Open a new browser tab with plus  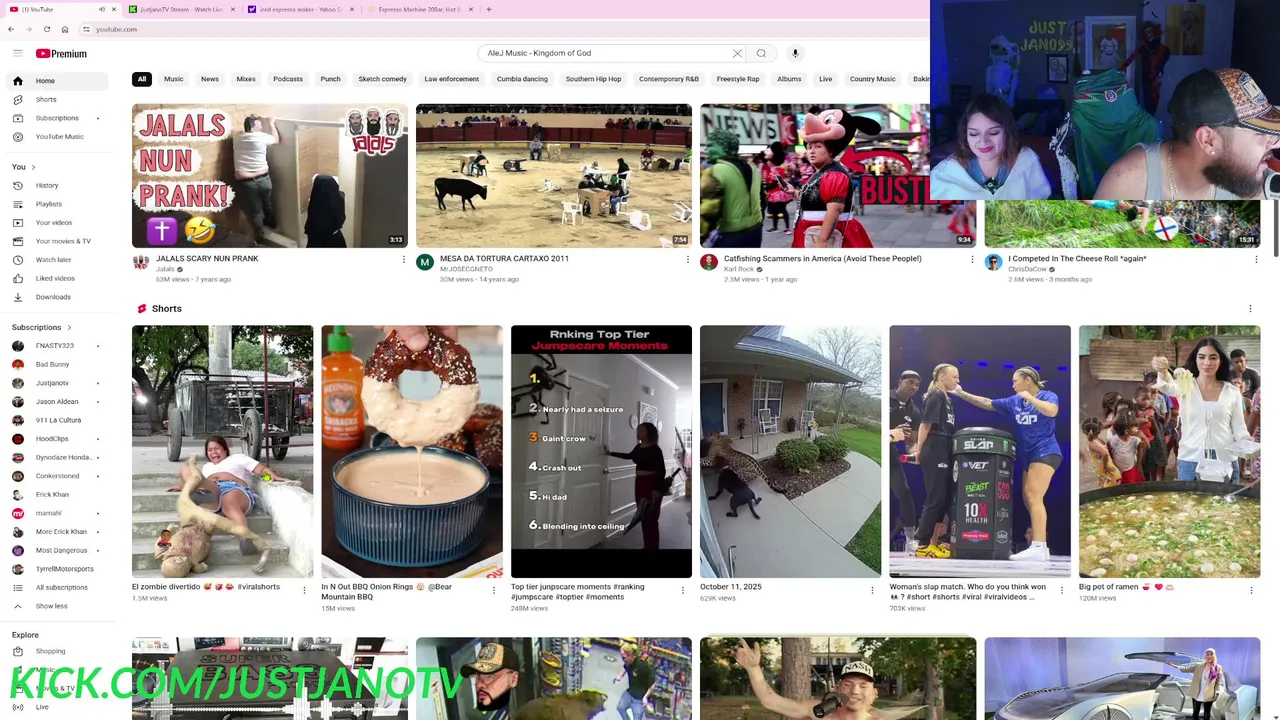[488, 9]
